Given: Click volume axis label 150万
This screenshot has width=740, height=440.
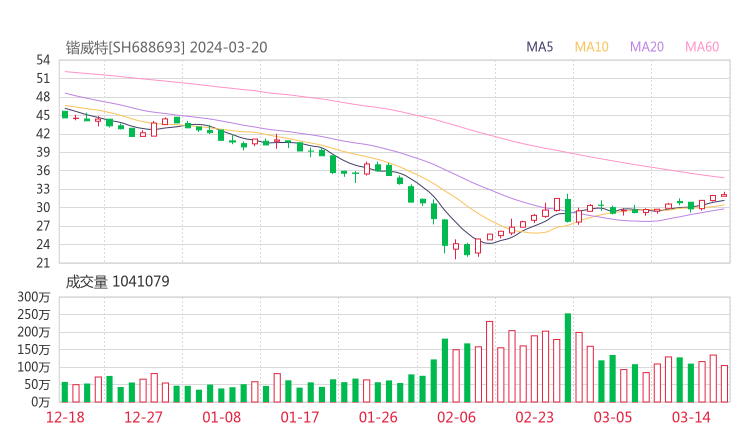Looking at the screenshot, I should point(34,349).
